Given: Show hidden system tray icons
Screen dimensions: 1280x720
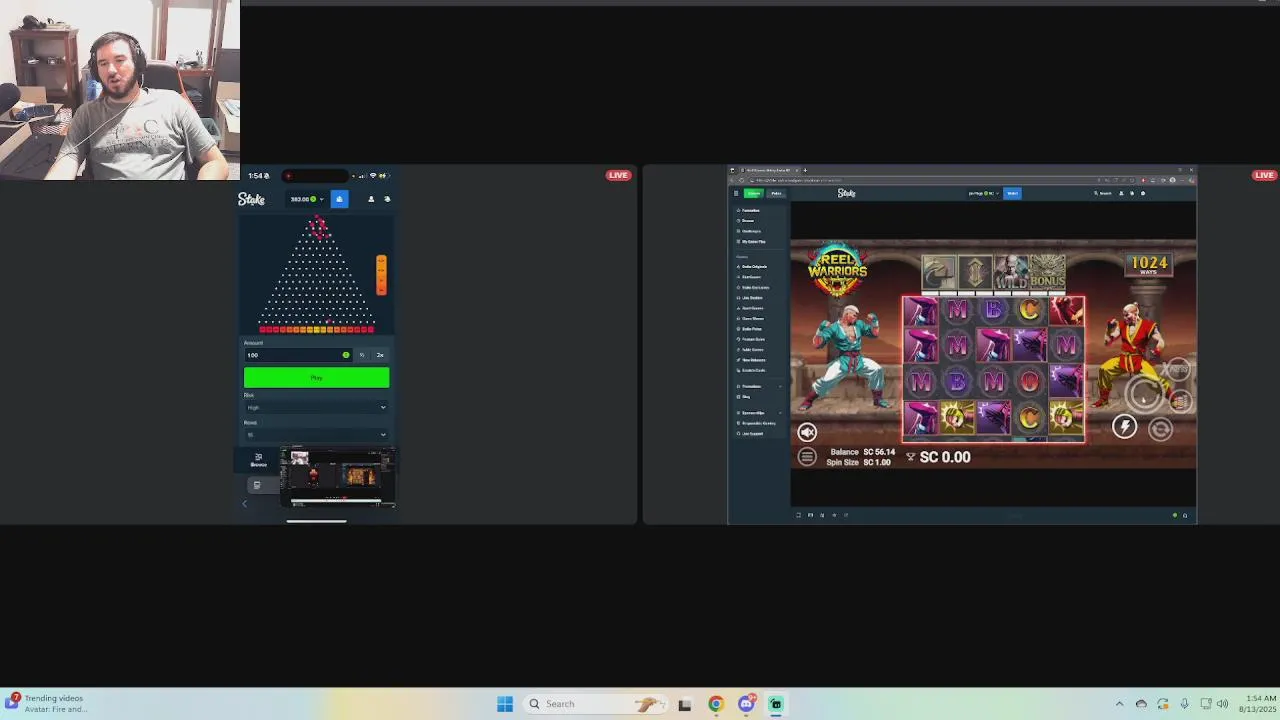Looking at the screenshot, I should 1119,704.
